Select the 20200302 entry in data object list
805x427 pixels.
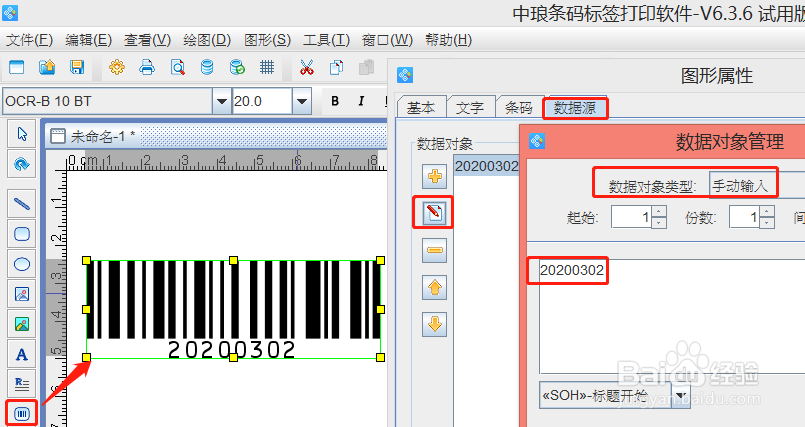(x=487, y=166)
